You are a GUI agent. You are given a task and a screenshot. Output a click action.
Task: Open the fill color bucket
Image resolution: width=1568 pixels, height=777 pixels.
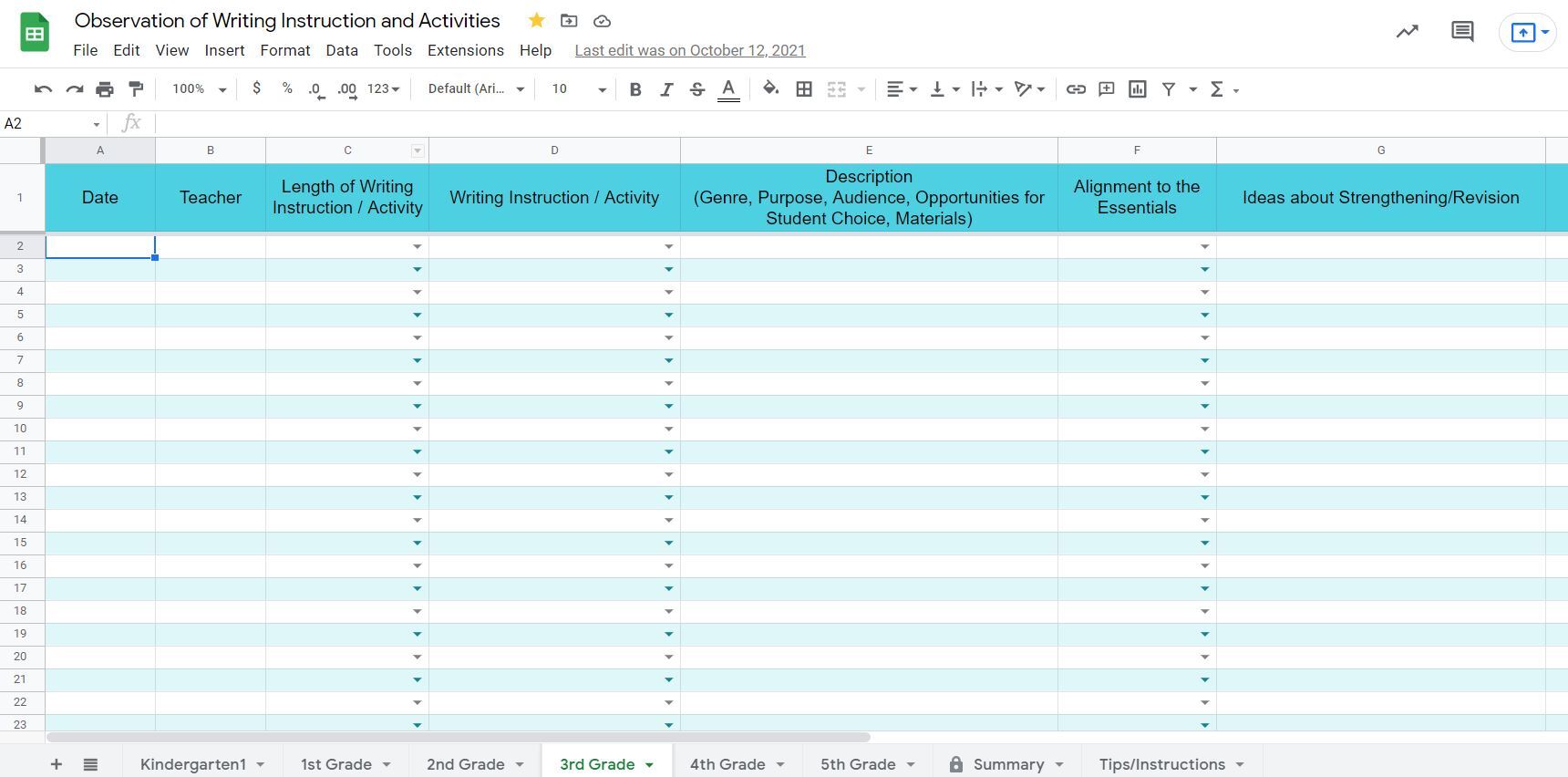[x=771, y=88]
